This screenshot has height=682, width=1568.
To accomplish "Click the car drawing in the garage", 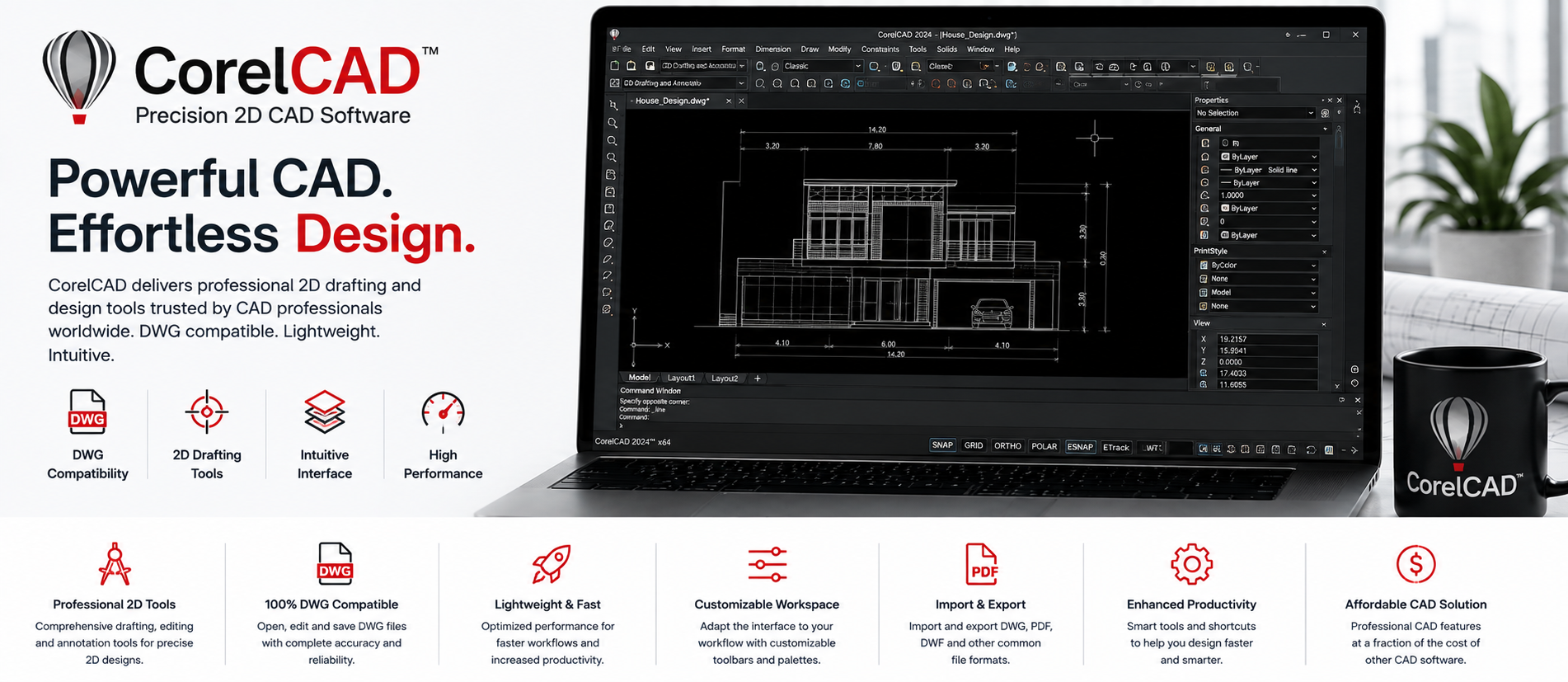I will (992, 313).
